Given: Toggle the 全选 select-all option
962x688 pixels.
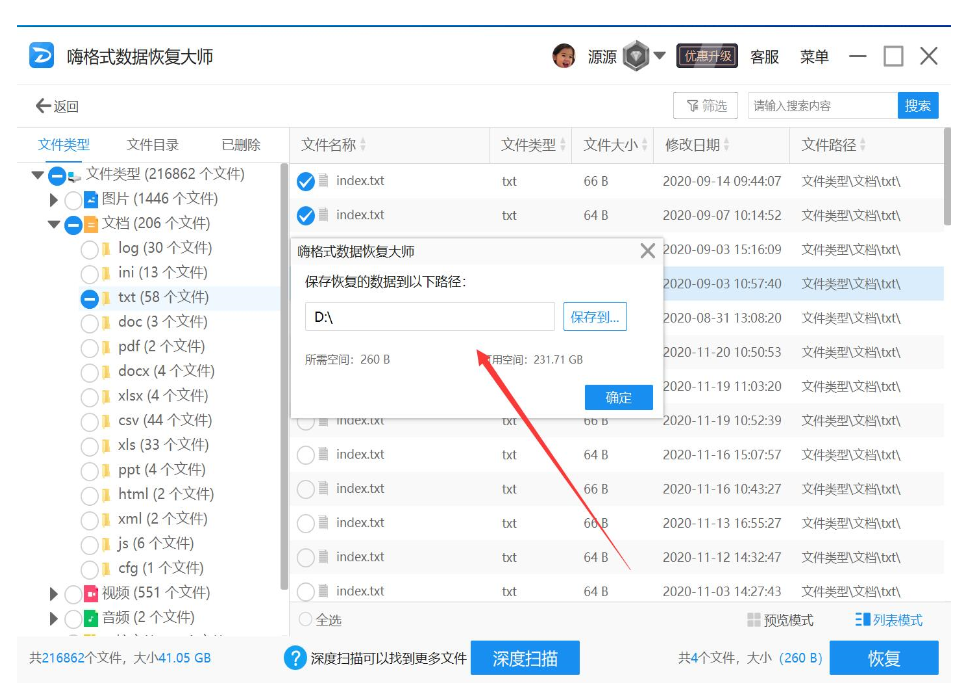Looking at the screenshot, I should tap(306, 620).
